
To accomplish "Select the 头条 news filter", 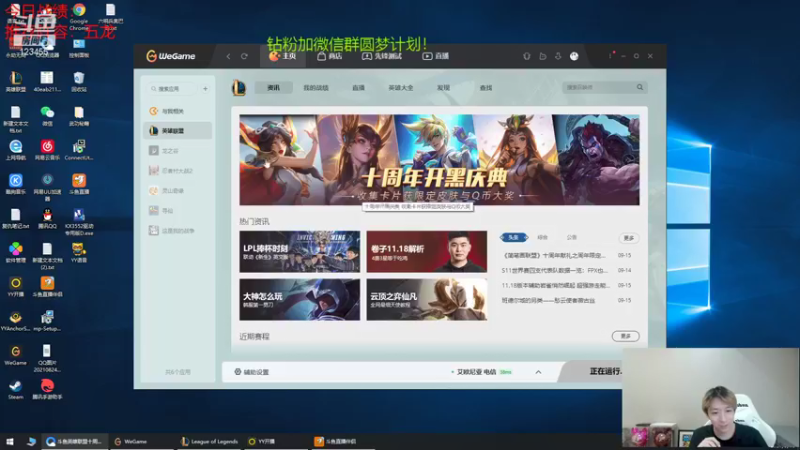I will tap(514, 237).
